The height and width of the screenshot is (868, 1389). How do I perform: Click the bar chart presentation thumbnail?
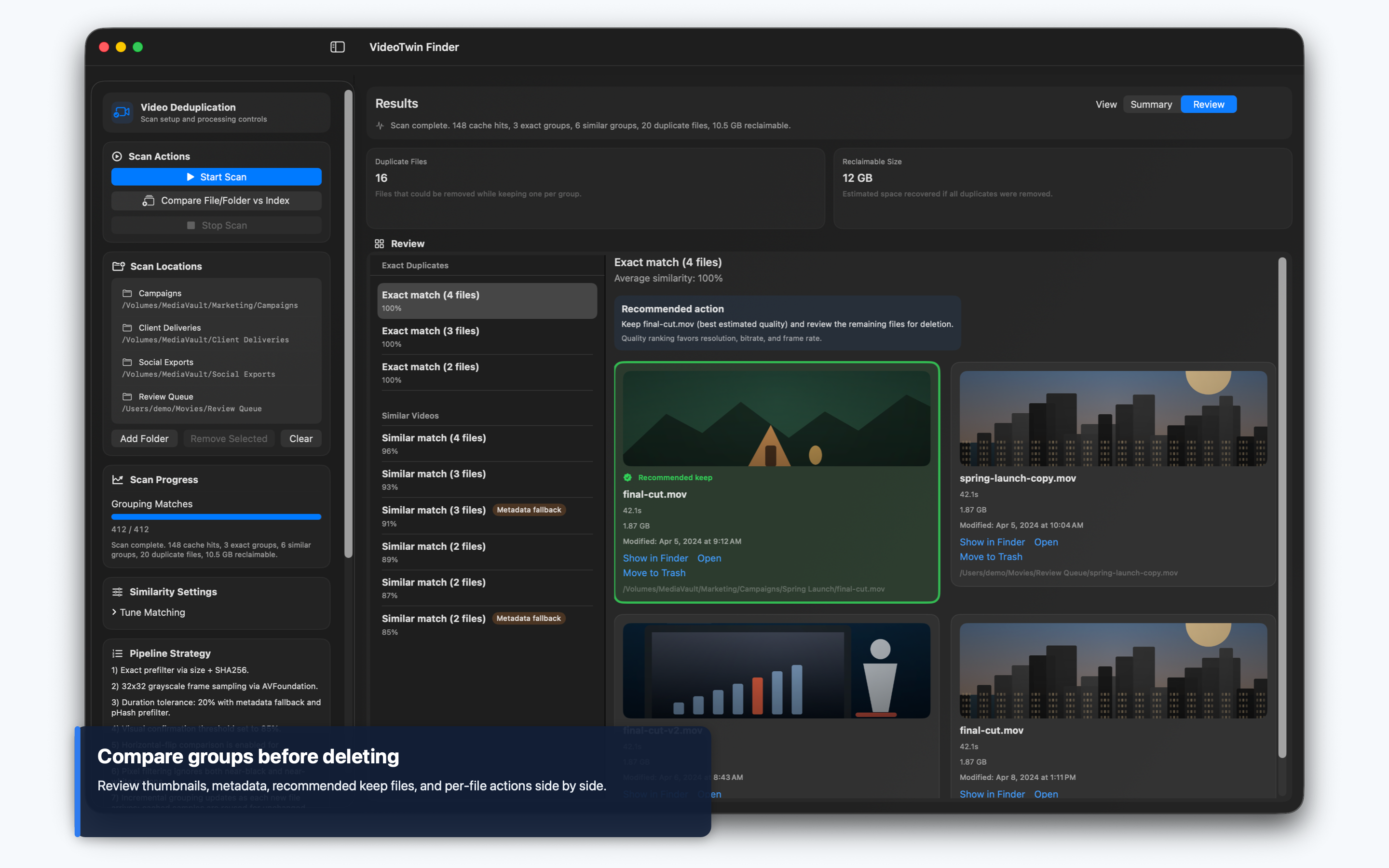pyautogui.click(x=776, y=670)
